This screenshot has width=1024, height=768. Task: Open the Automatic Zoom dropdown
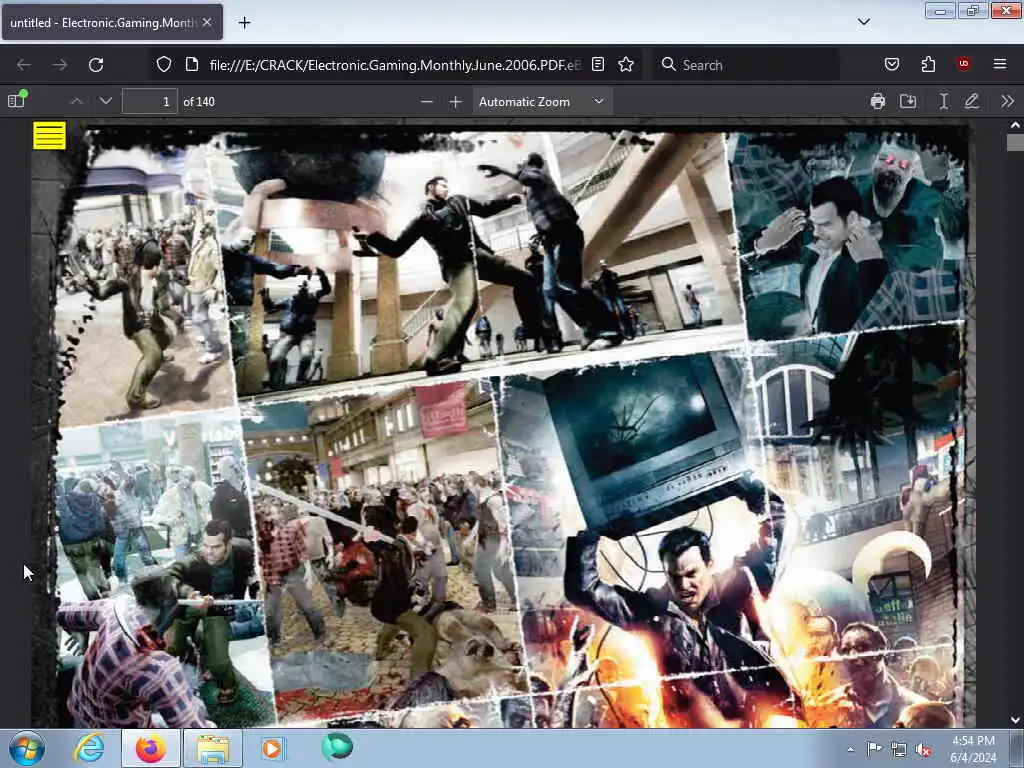(x=542, y=101)
